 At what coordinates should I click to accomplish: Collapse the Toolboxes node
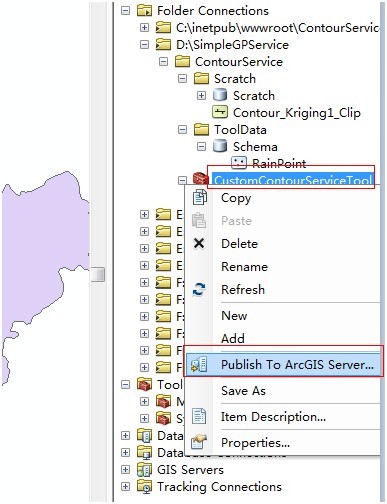coord(125,385)
